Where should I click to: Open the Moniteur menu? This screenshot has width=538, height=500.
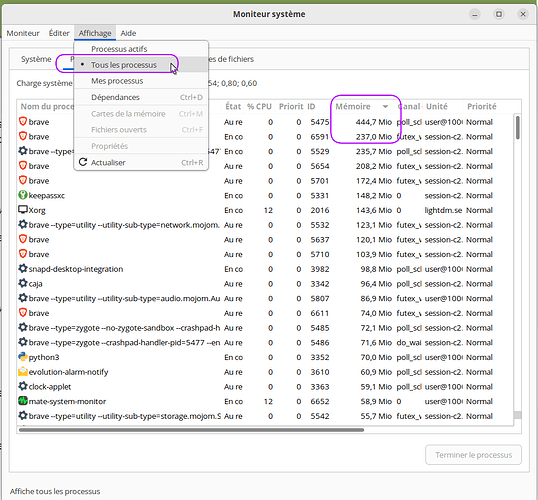pyautogui.click(x=23, y=33)
